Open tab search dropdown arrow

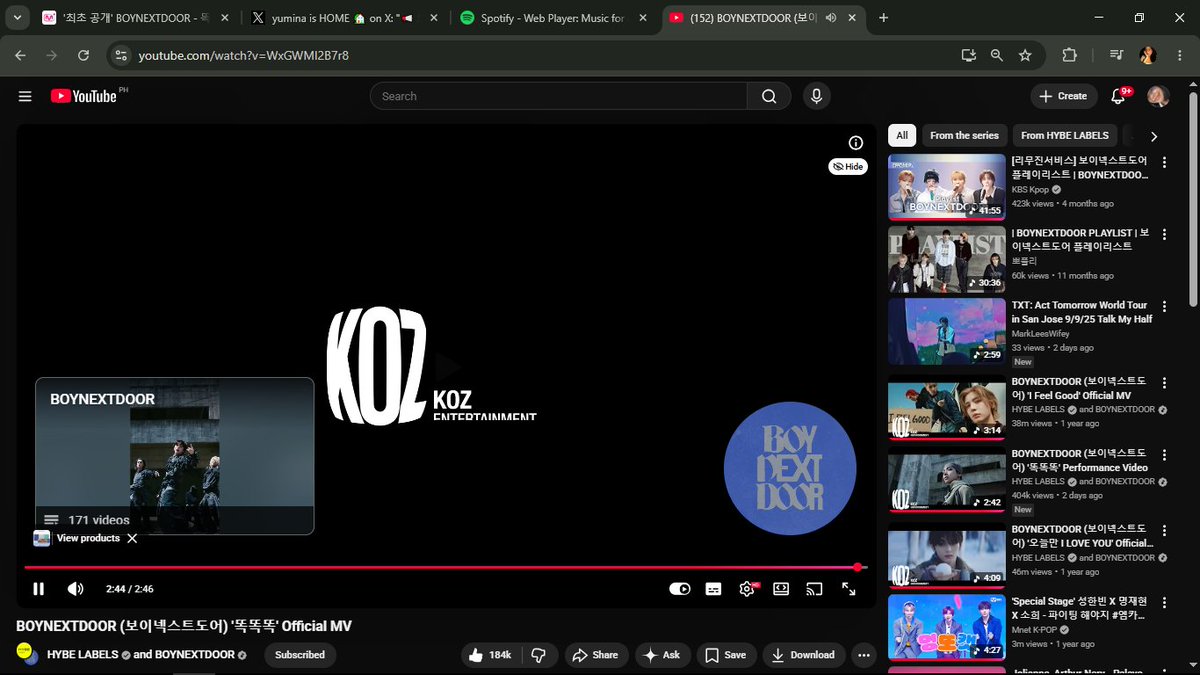pos(17,18)
